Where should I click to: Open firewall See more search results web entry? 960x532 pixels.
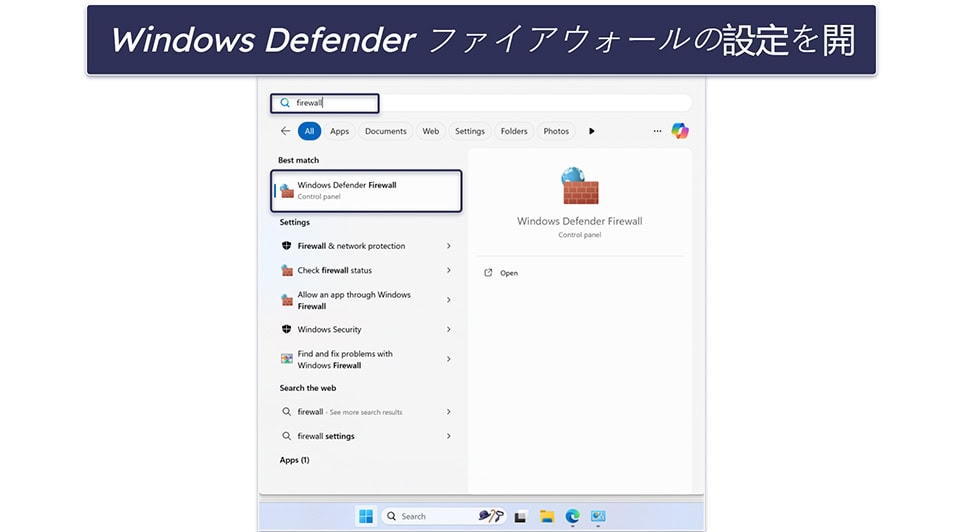366,412
